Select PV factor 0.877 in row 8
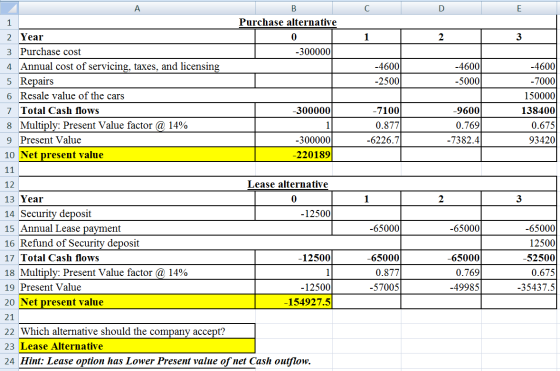Viewport: 560px width, 371px height. pos(366,125)
